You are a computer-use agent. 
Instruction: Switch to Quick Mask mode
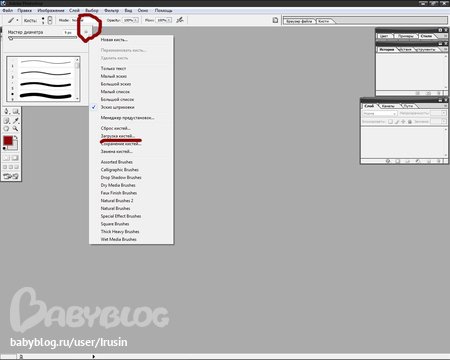(x=15, y=158)
